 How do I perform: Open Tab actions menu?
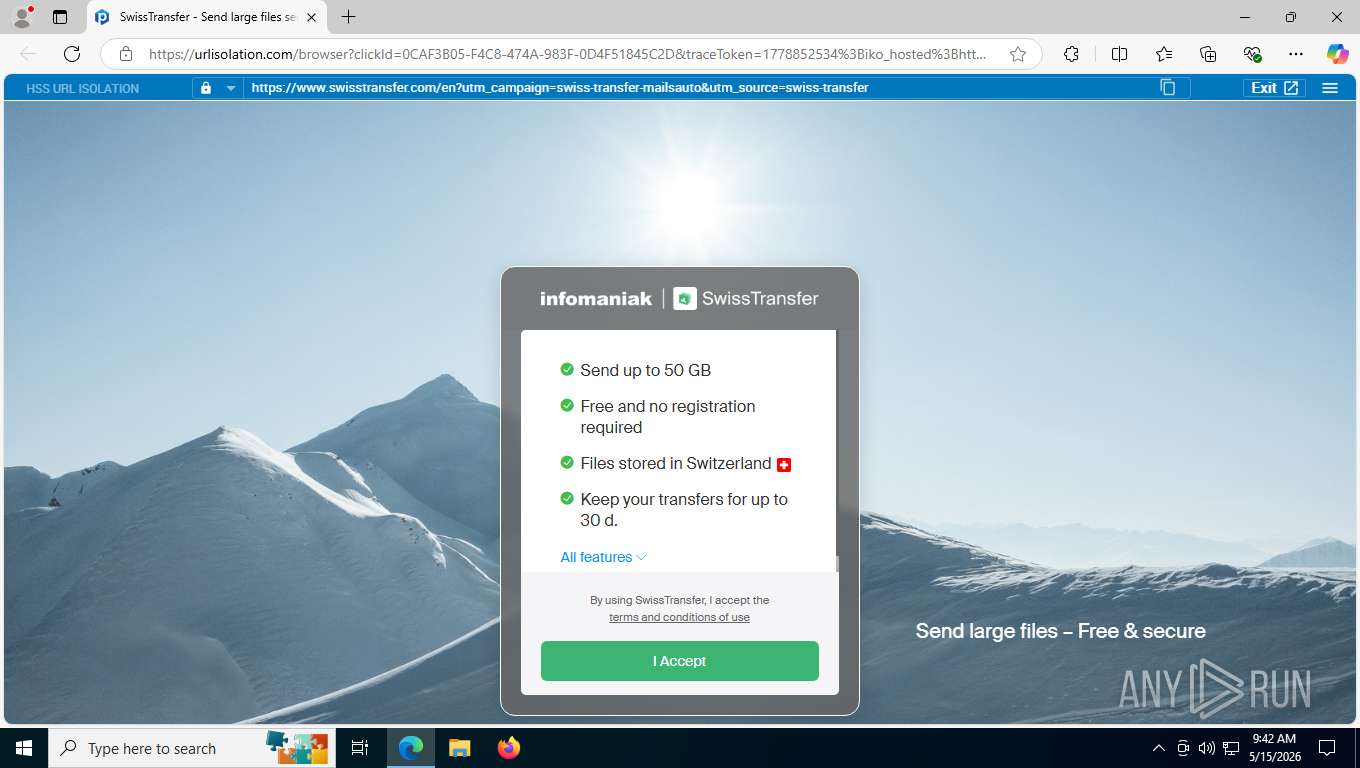[x=60, y=17]
